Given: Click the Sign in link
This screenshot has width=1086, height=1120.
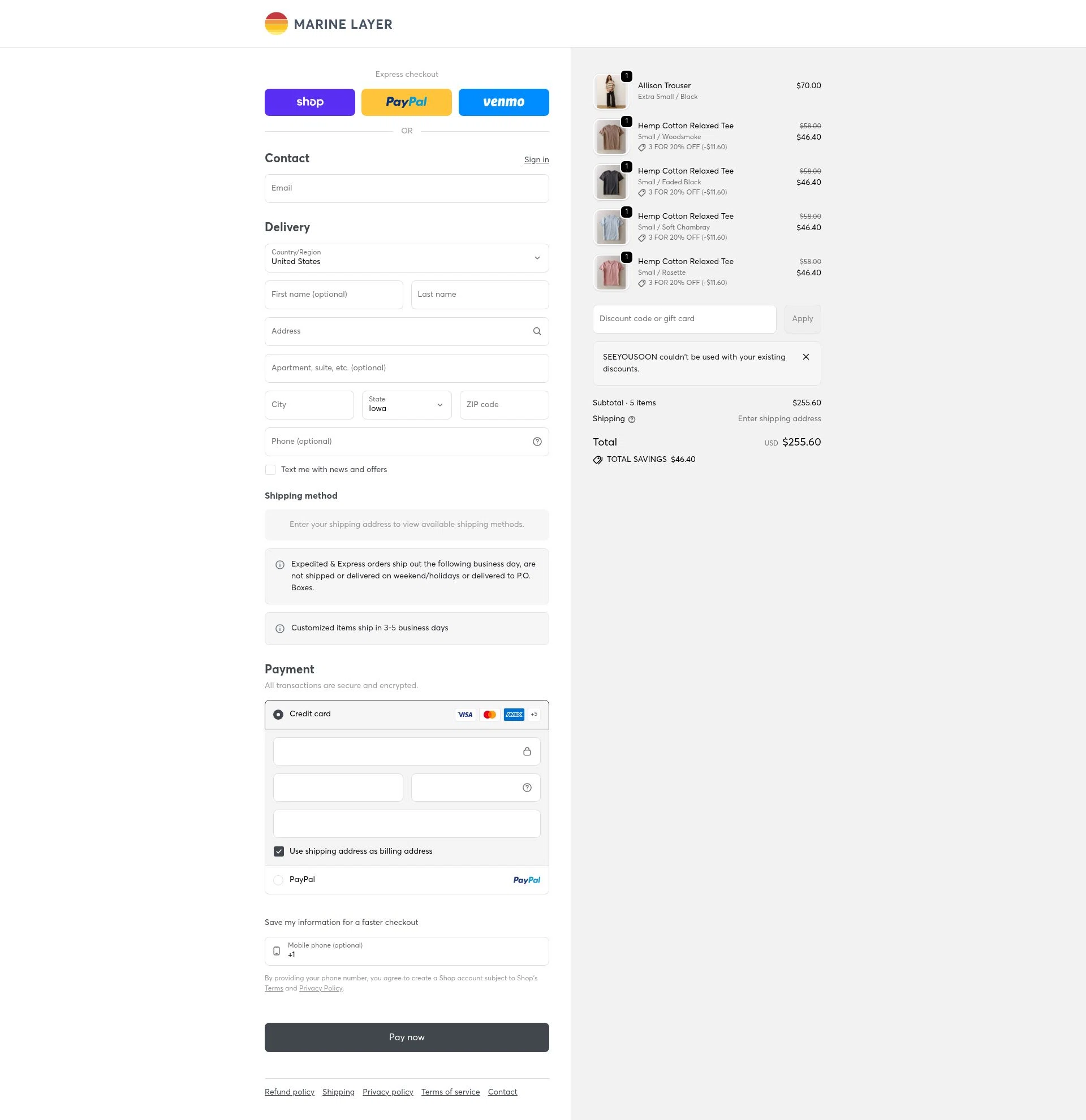Looking at the screenshot, I should pyautogui.click(x=536, y=160).
